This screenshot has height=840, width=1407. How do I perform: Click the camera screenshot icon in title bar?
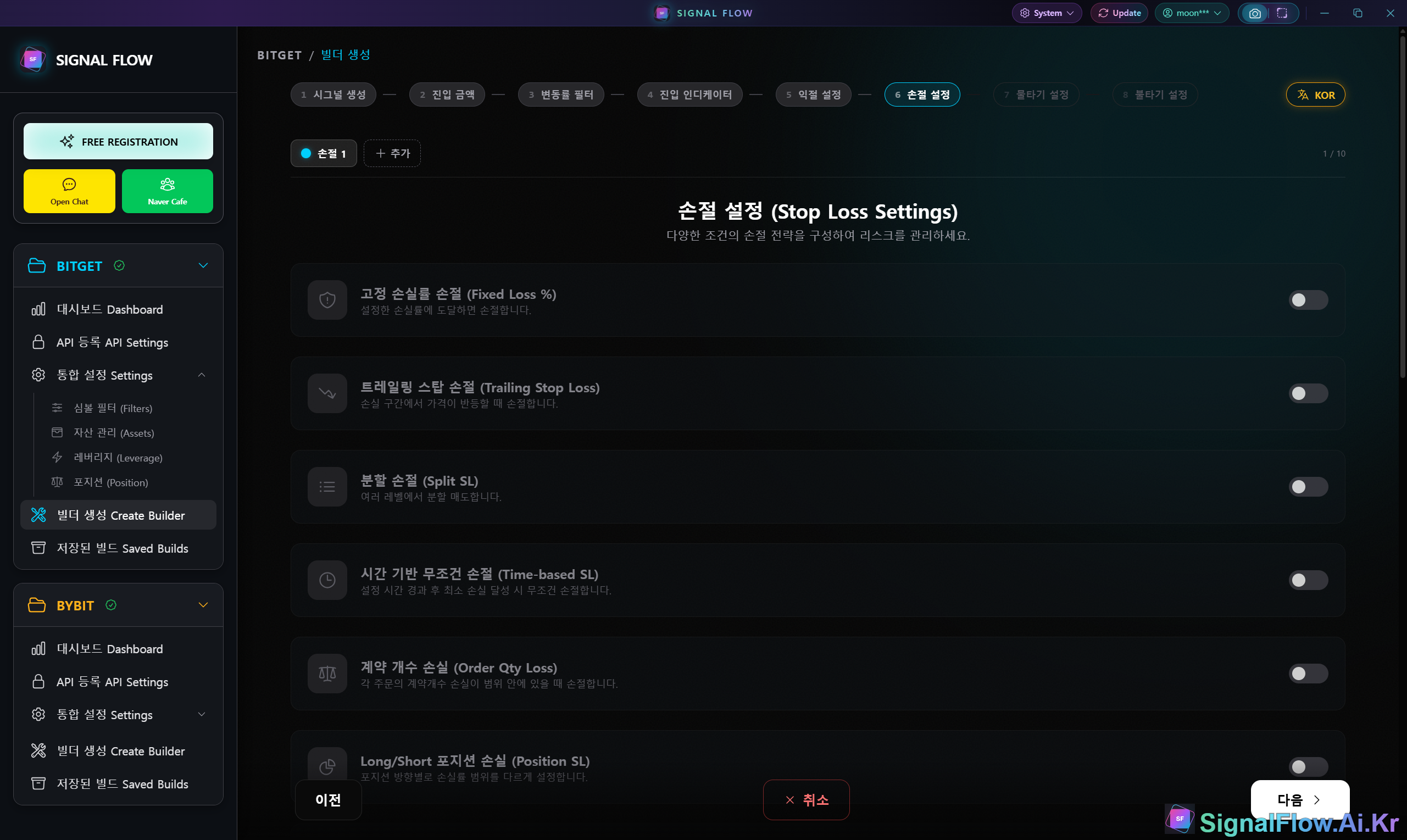[1254, 13]
